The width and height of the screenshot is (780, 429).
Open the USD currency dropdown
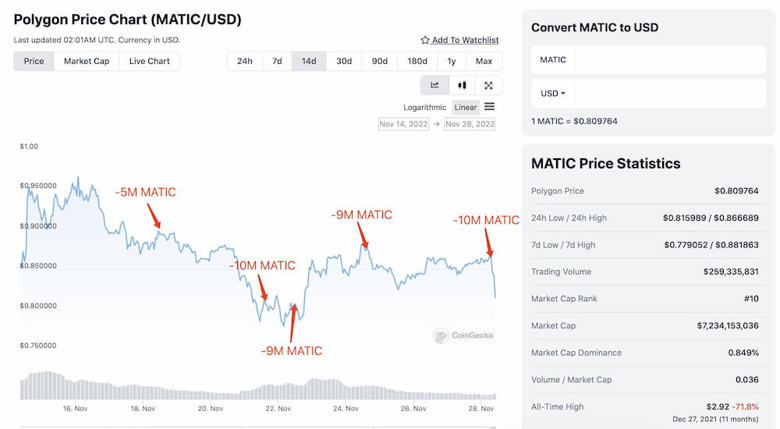point(553,93)
